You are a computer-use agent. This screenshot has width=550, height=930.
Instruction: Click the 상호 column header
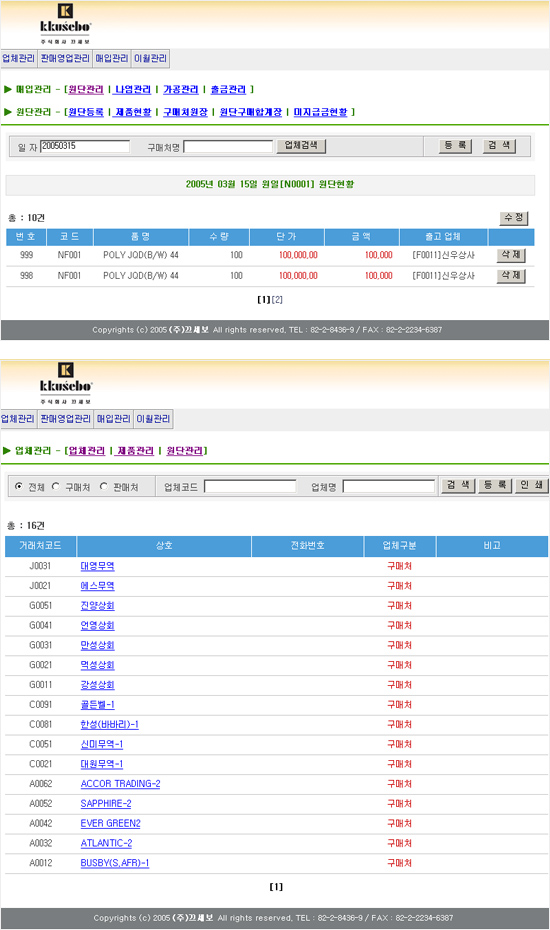(x=164, y=546)
